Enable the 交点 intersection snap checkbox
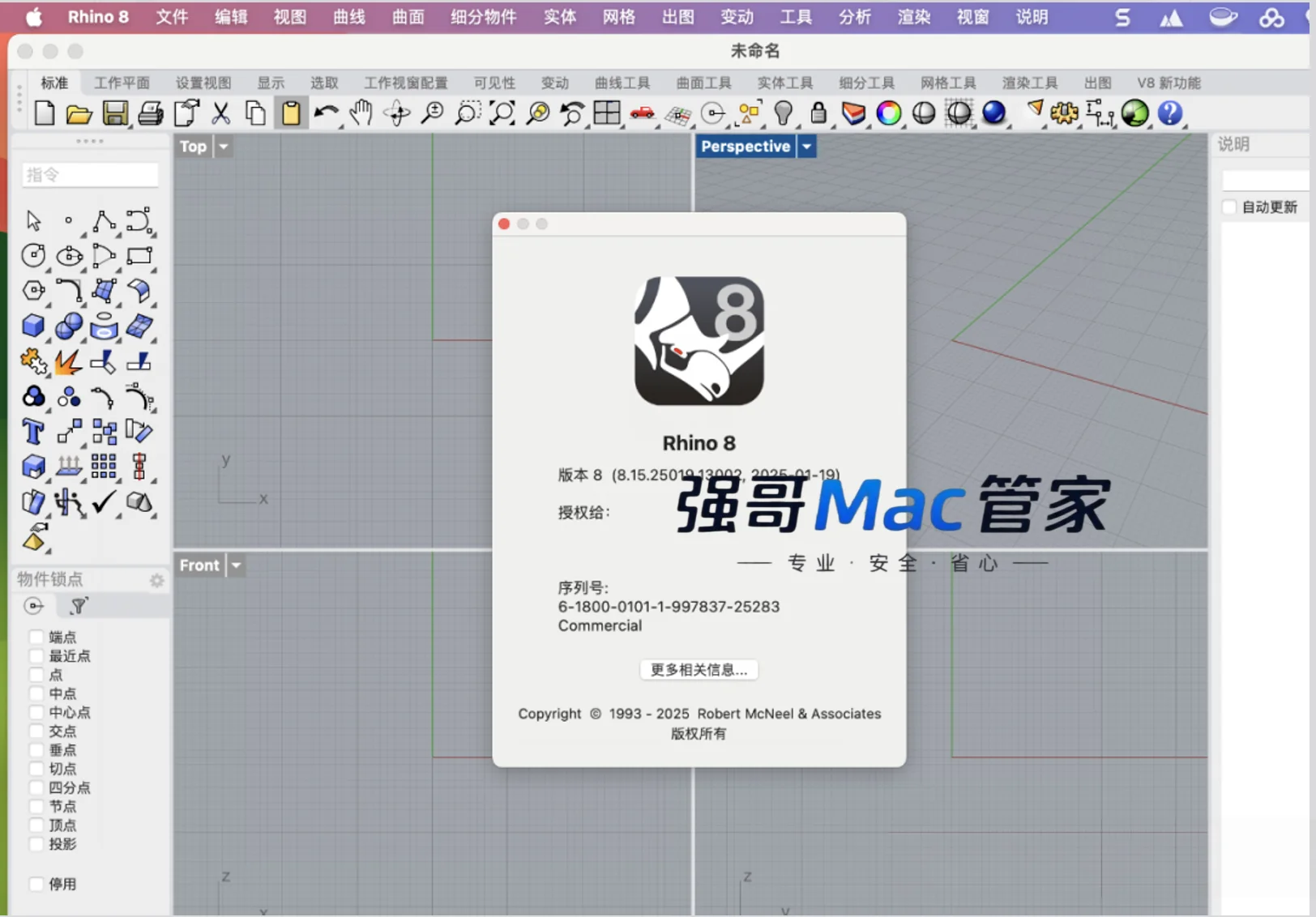Image resolution: width=1316 pixels, height=917 pixels. (36, 731)
